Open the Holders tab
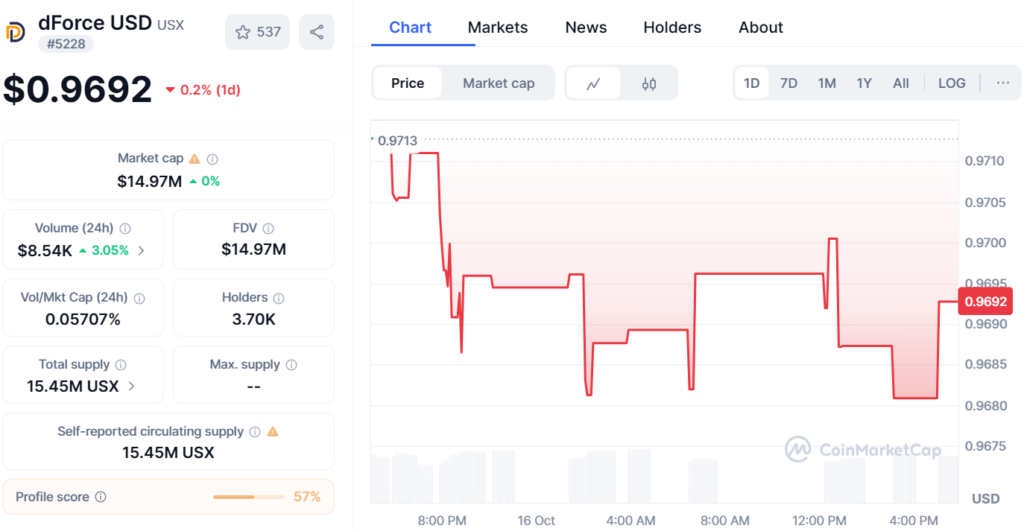The image size is (1024, 531). click(672, 27)
